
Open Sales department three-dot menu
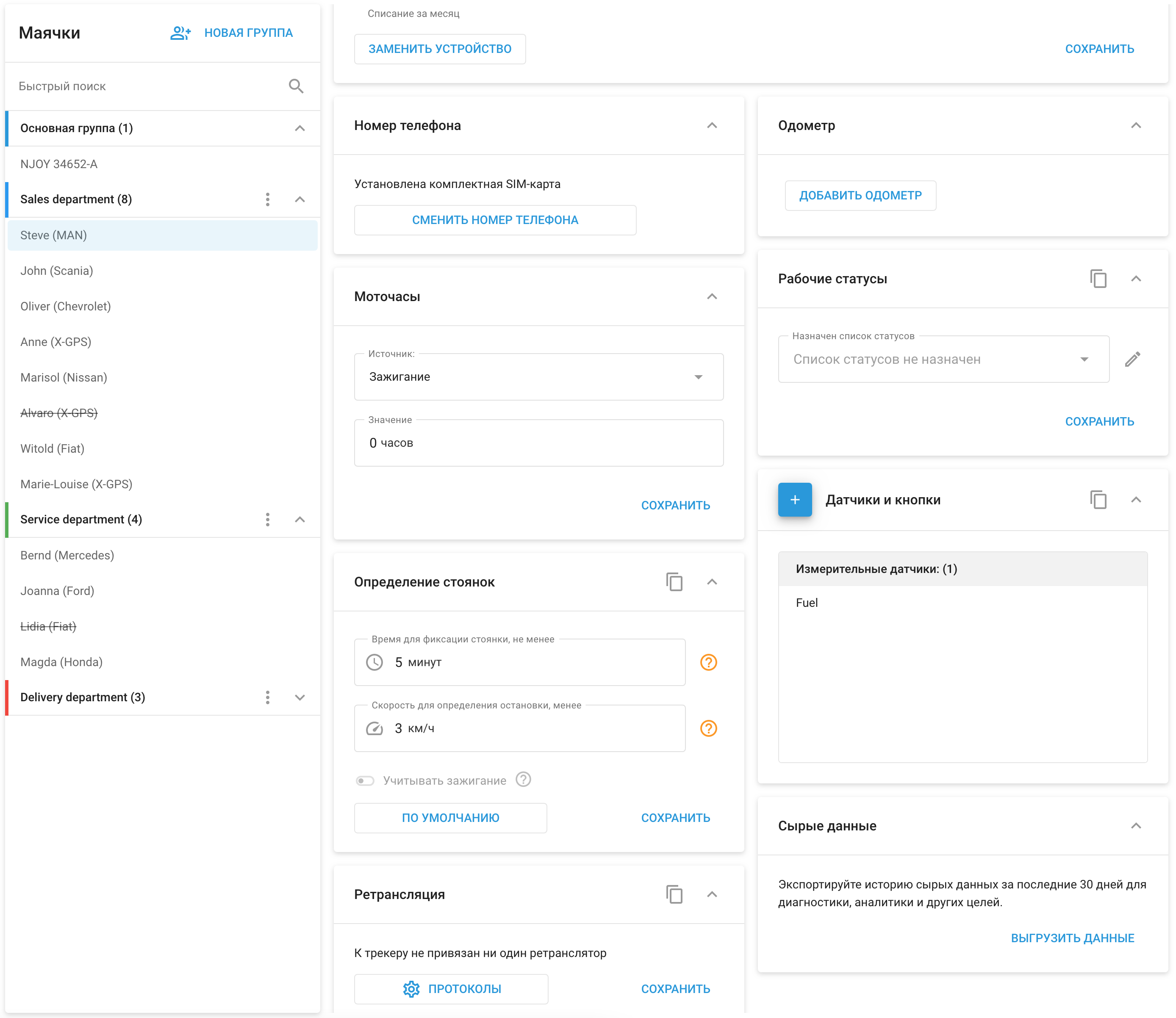click(x=267, y=199)
